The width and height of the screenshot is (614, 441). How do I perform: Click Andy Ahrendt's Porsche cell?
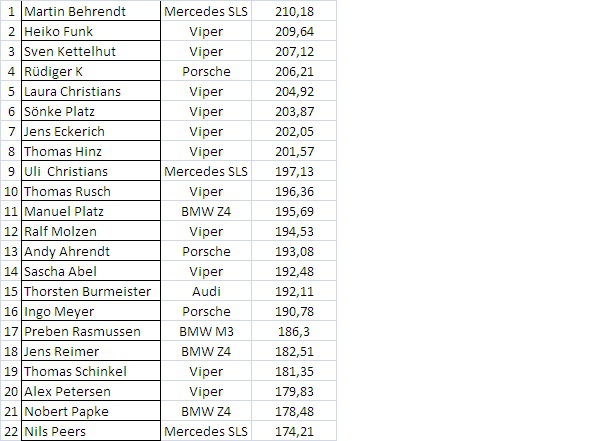[207, 251]
